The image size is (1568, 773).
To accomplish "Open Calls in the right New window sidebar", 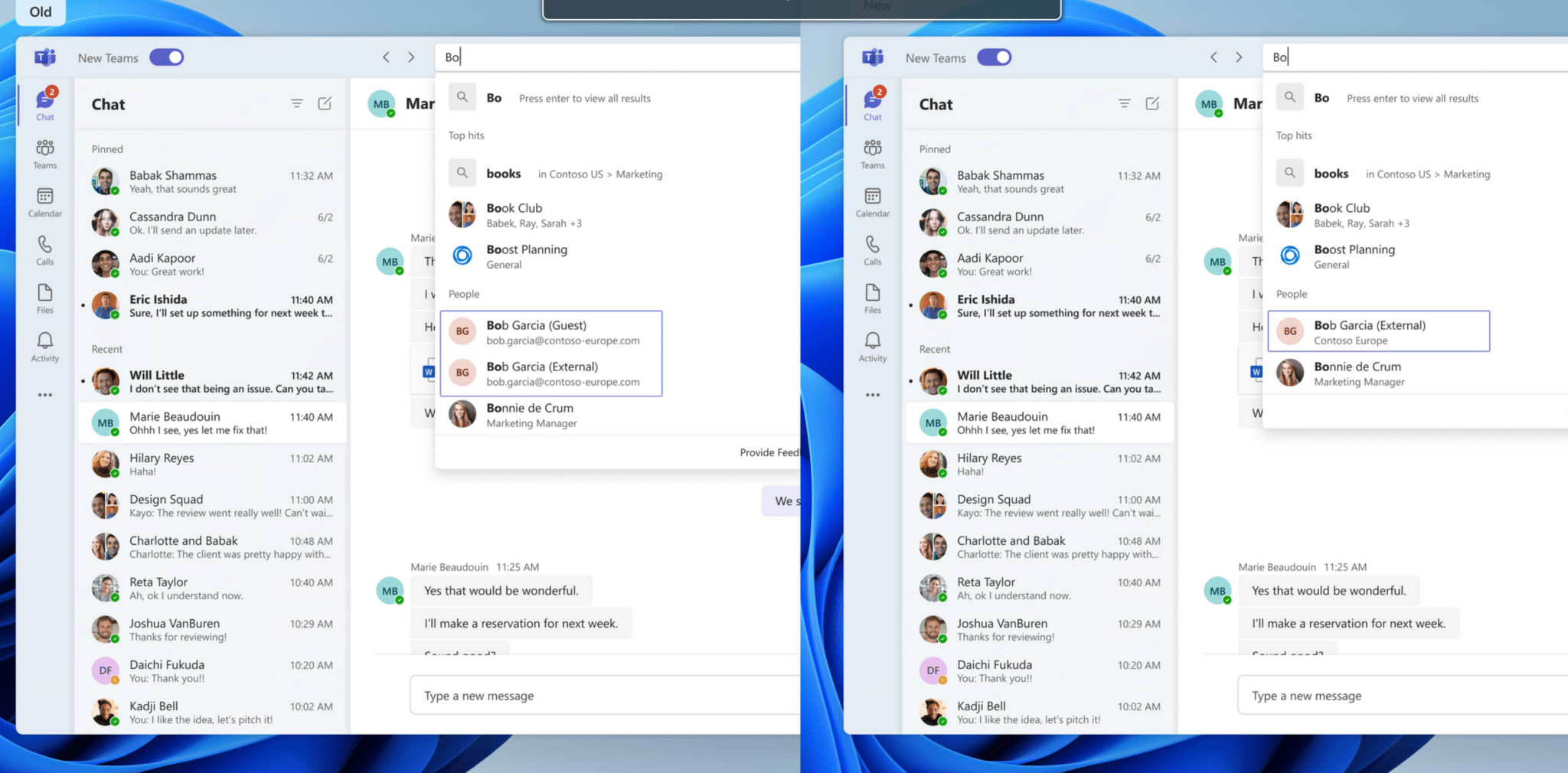I will click(873, 250).
